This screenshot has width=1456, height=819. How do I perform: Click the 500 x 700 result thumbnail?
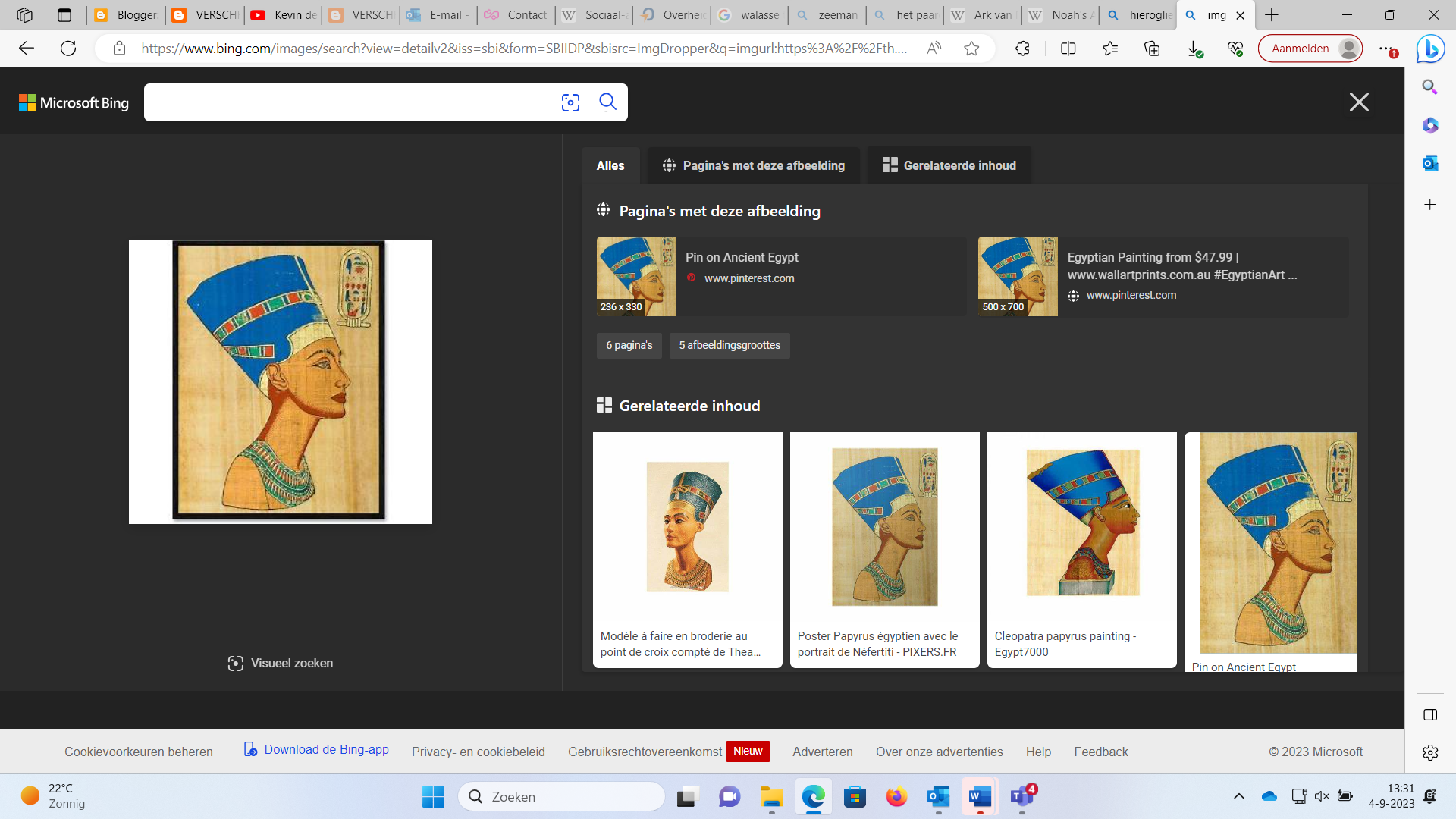pos(1018,276)
